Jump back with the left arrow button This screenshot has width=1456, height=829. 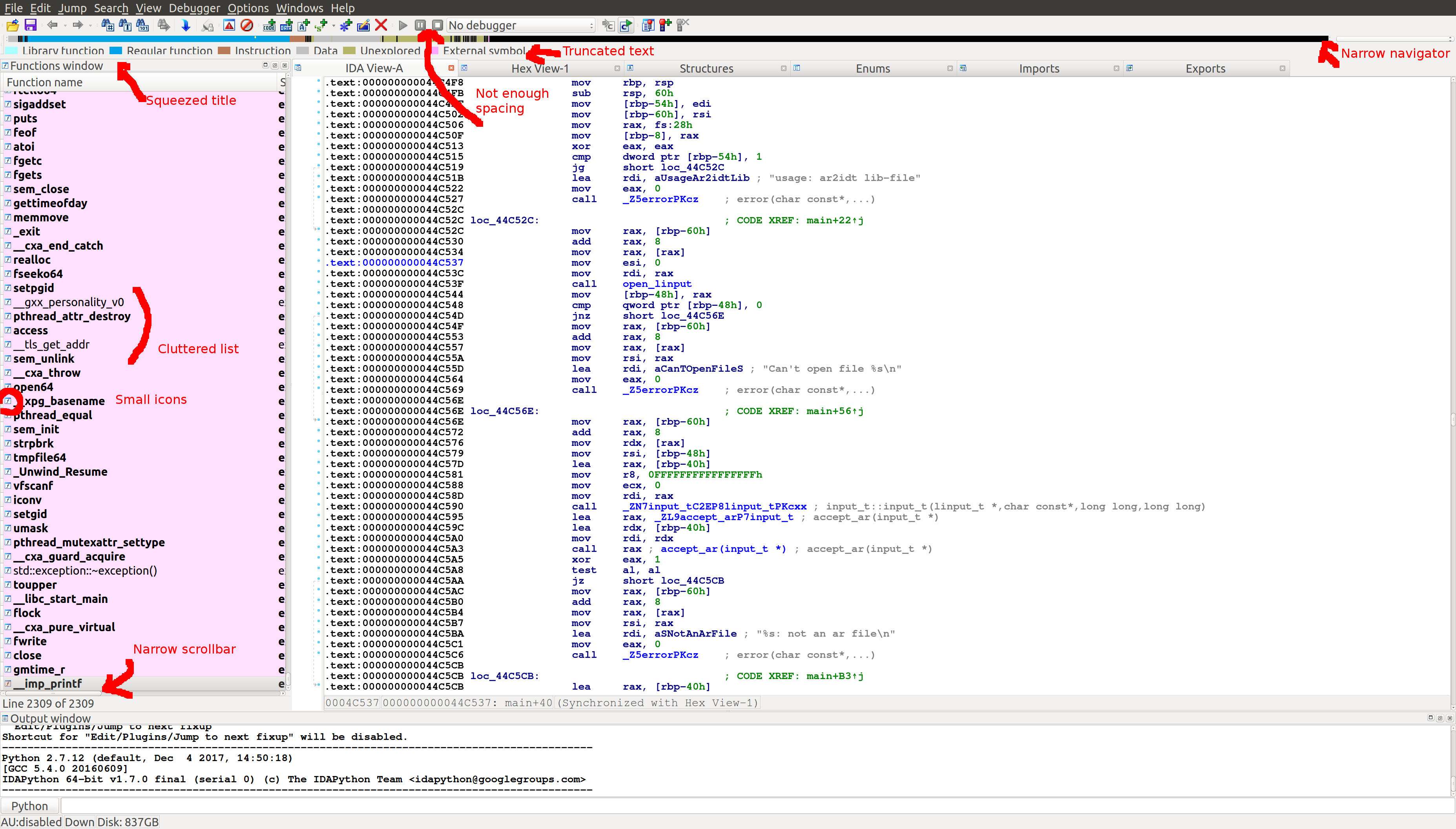point(52,25)
